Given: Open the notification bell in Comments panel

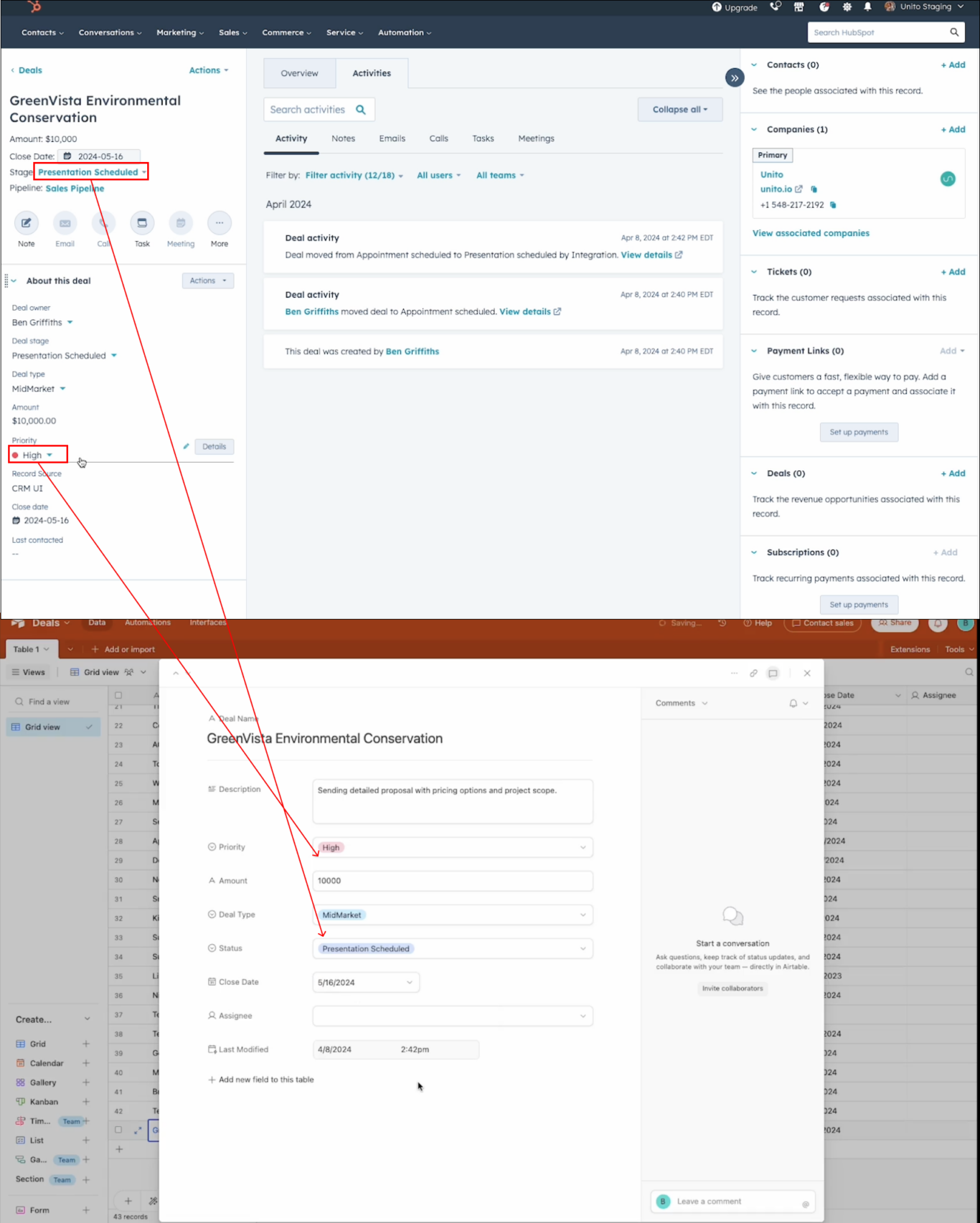Looking at the screenshot, I should click(793, 704).
